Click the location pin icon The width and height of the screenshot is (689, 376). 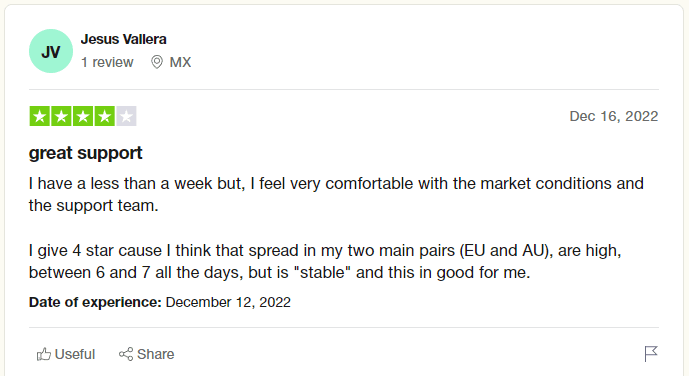coord(156,62)
